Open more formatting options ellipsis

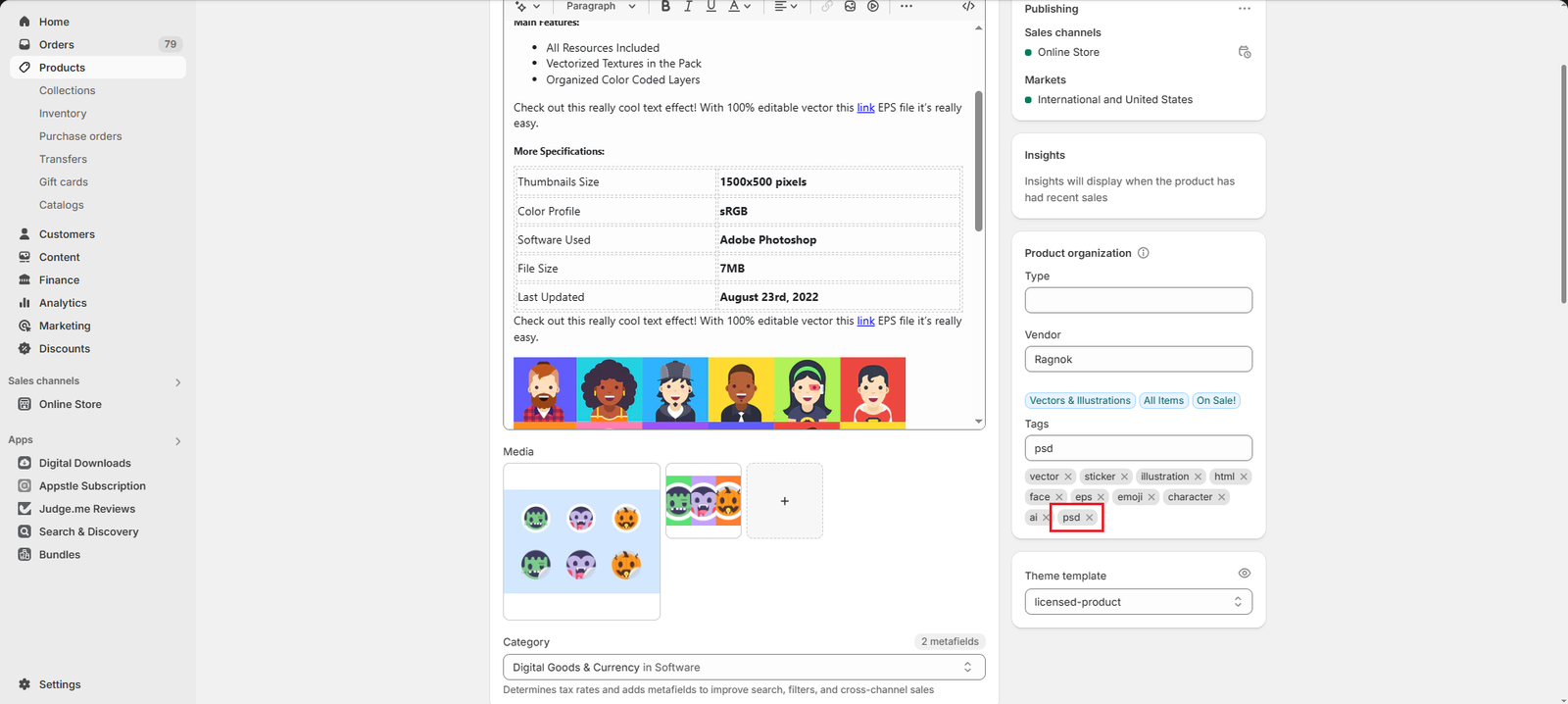[906, 6]
